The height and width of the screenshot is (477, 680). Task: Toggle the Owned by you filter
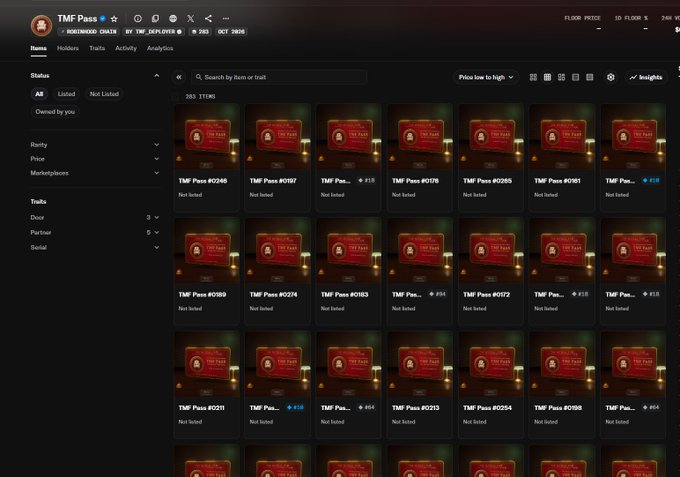(55, 111)
